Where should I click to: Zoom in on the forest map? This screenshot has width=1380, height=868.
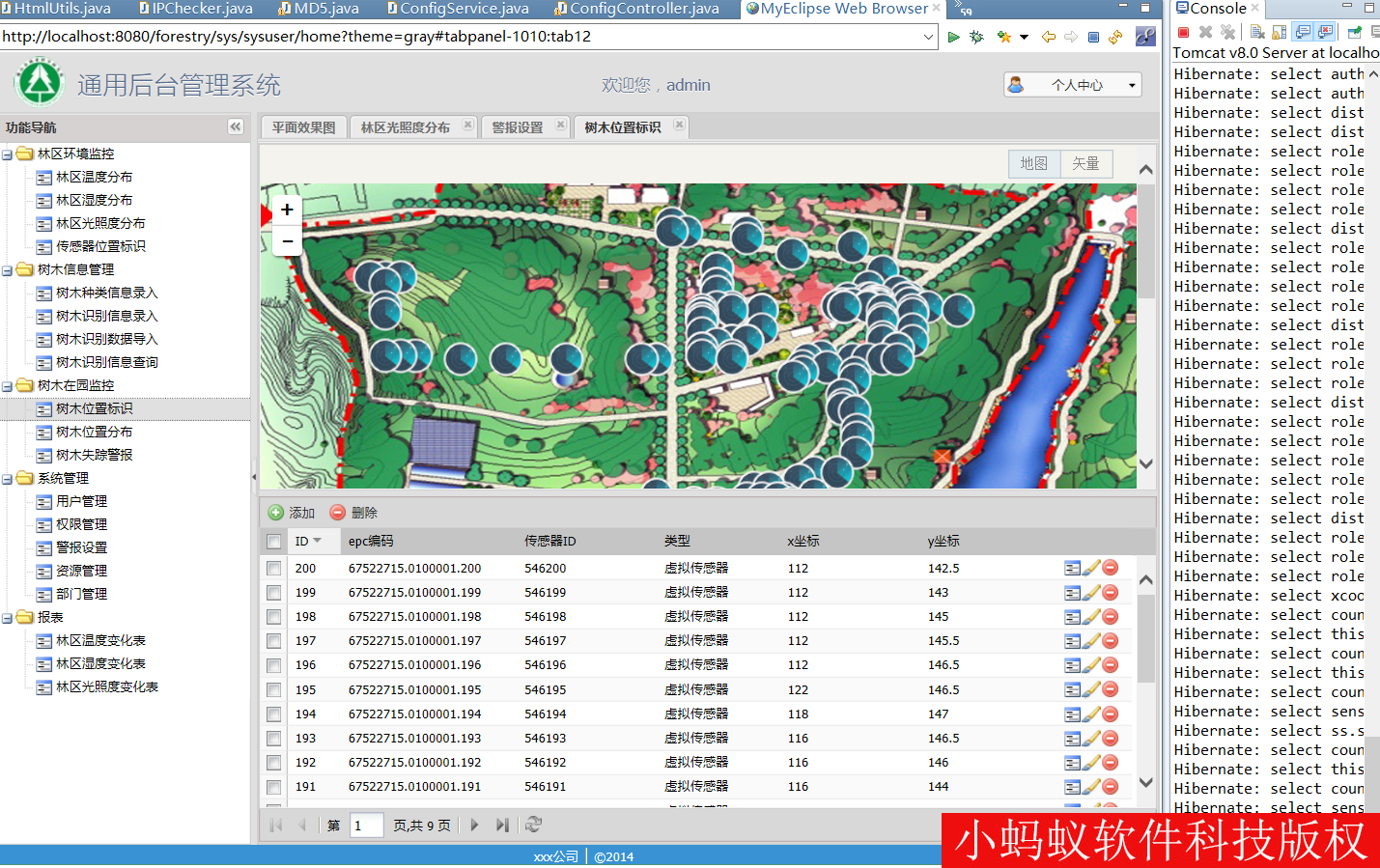click(x=287, y=210)
